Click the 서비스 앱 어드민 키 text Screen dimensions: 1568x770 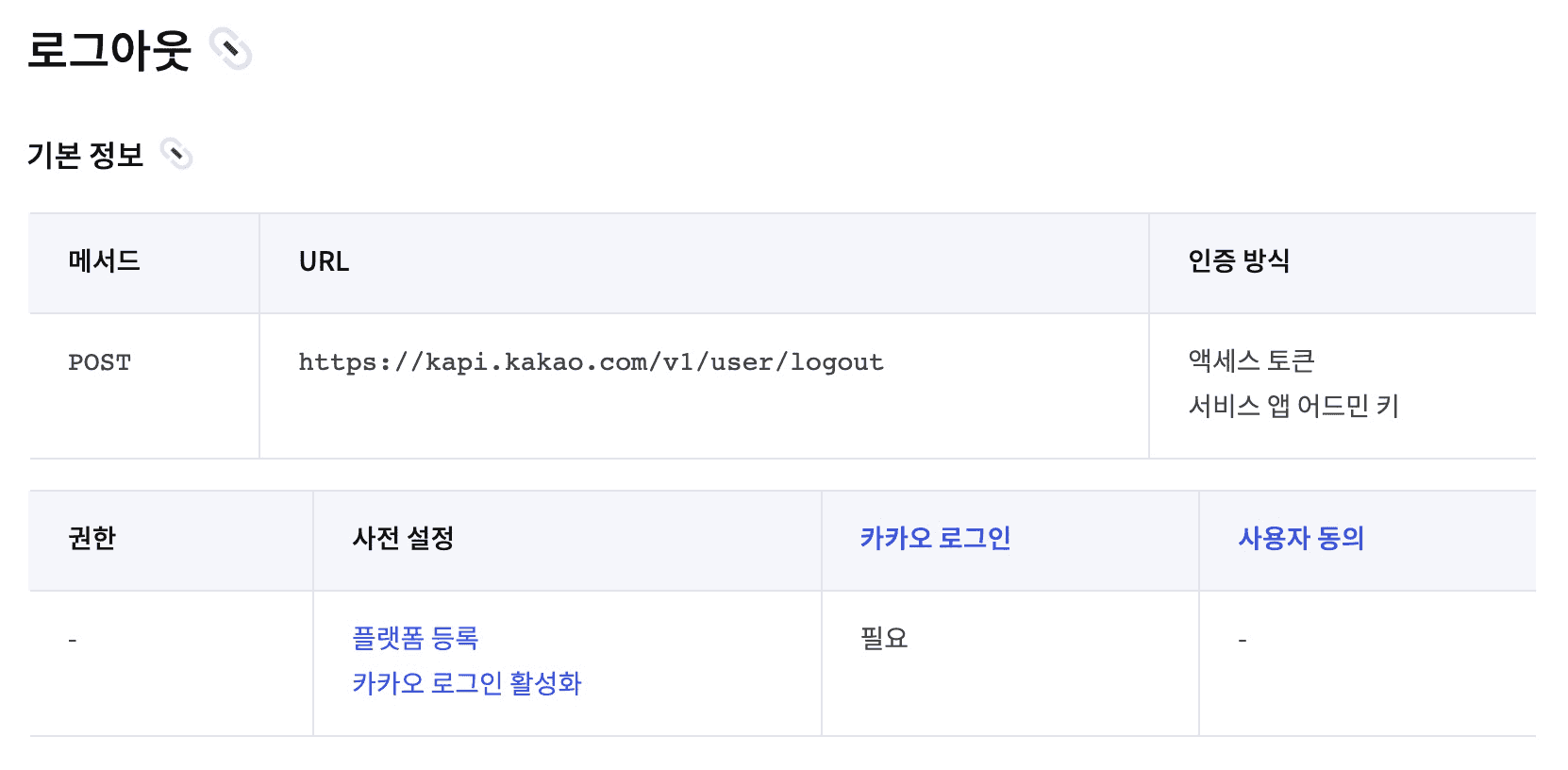click(1293, 406)
